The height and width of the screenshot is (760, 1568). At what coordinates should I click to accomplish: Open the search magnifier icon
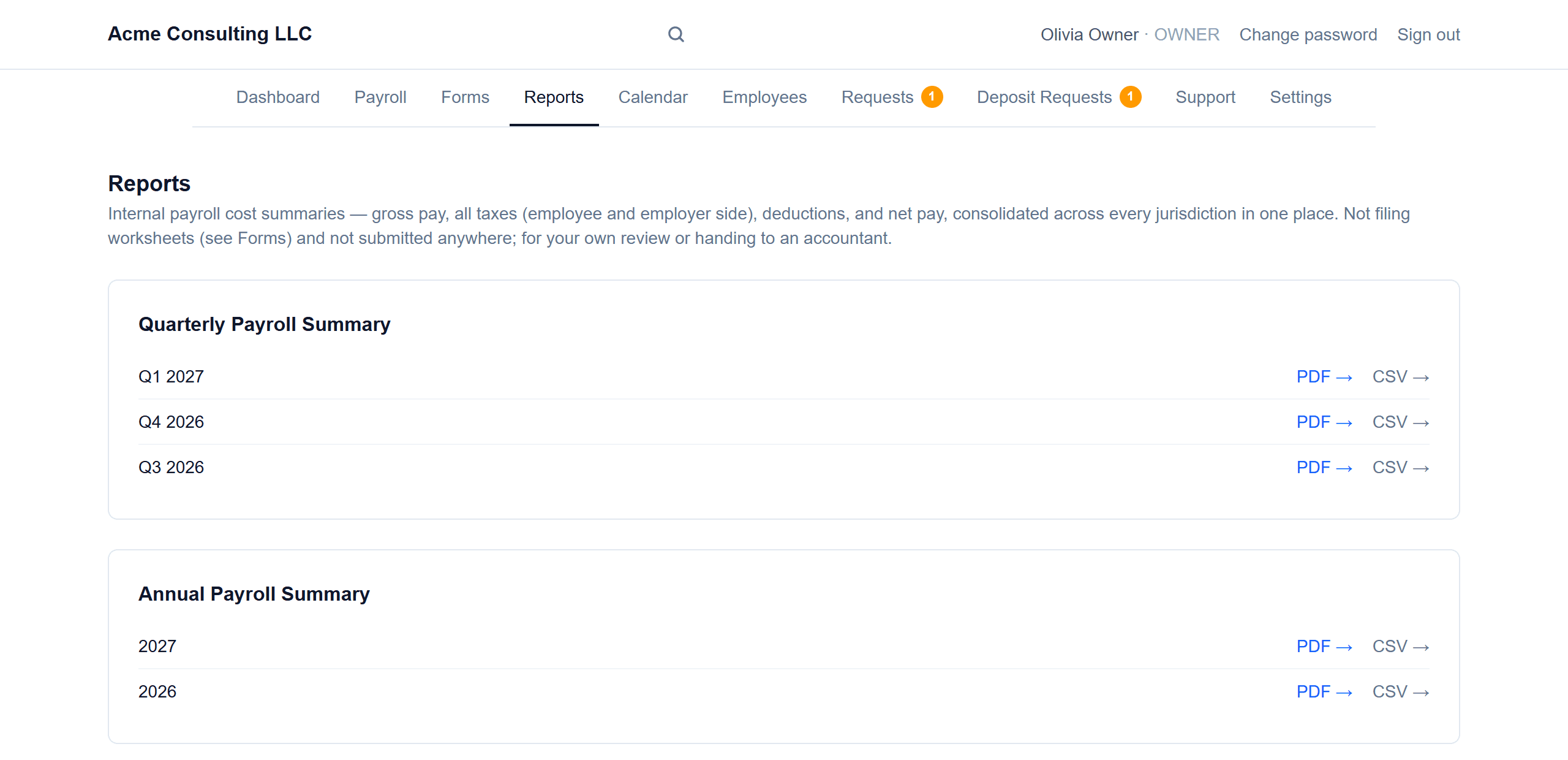(x=676, y=34)
